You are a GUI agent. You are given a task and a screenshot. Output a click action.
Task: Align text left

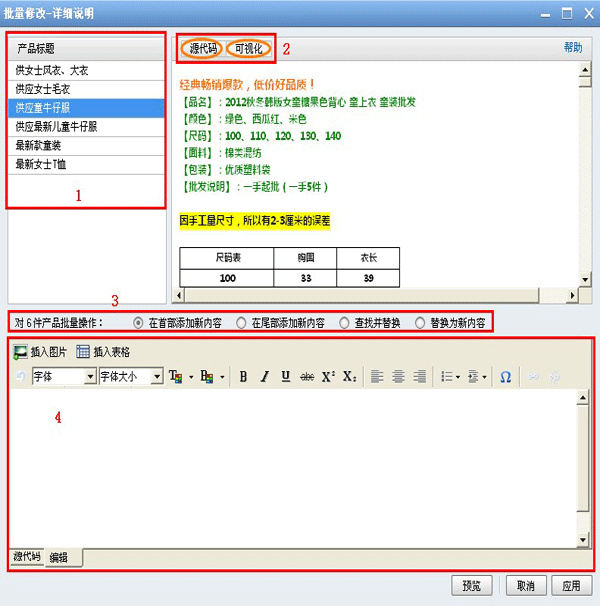pyautogui.click(x=377, y=376)
